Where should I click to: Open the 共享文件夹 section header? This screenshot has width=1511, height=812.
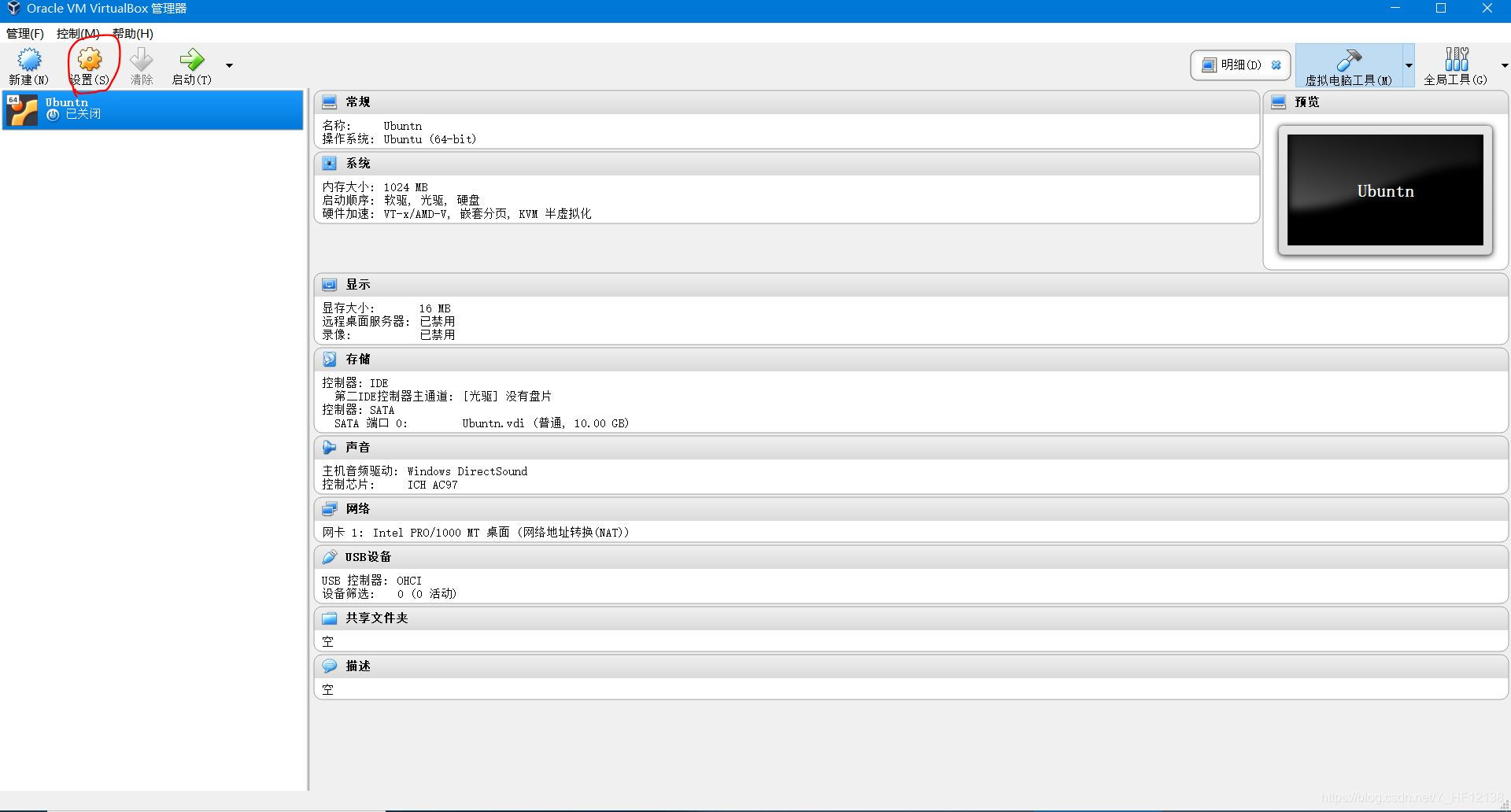377,618
